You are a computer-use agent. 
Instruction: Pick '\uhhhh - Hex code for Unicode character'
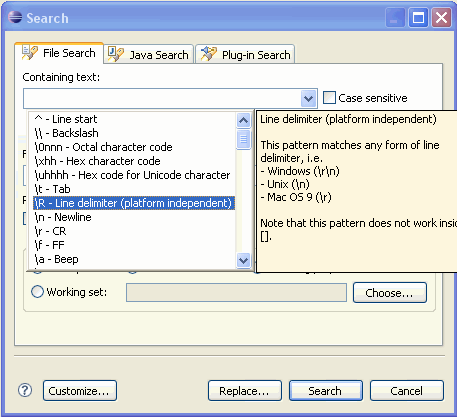pos(134,175)
